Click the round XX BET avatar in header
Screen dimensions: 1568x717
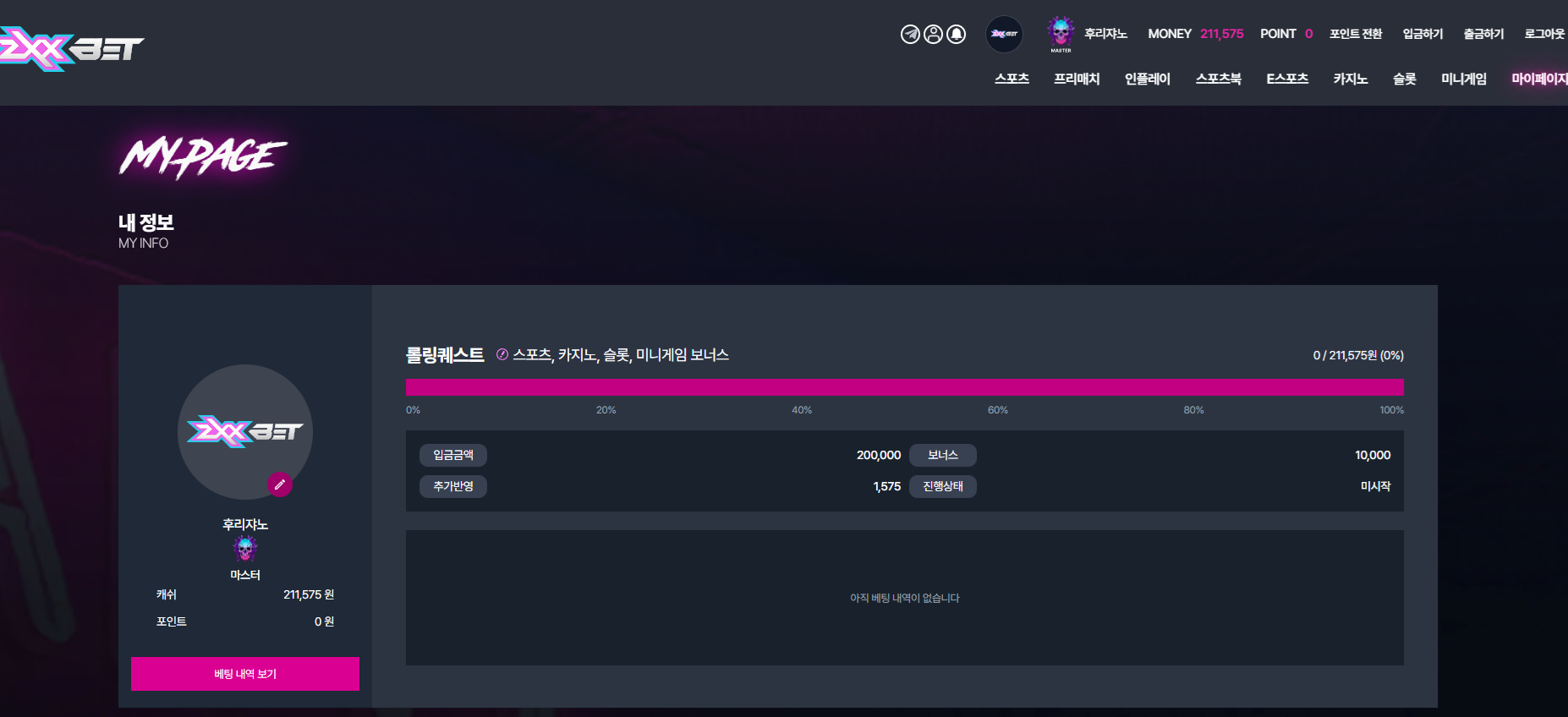(x=1005, y=34)
